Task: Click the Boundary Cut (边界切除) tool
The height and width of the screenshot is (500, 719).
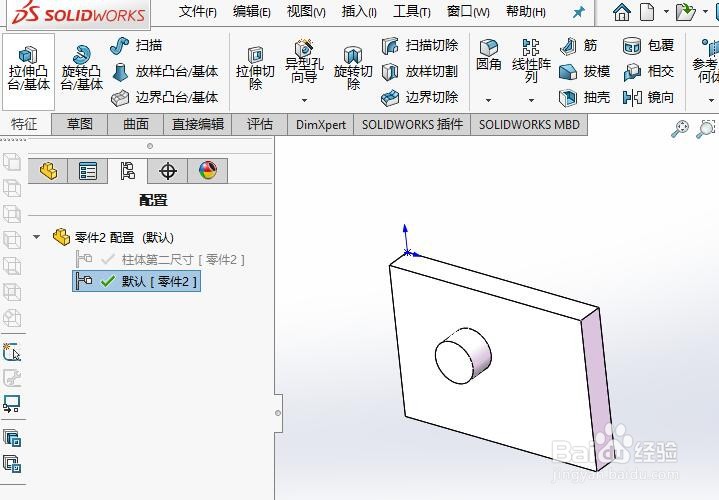Action: (420, 97)
